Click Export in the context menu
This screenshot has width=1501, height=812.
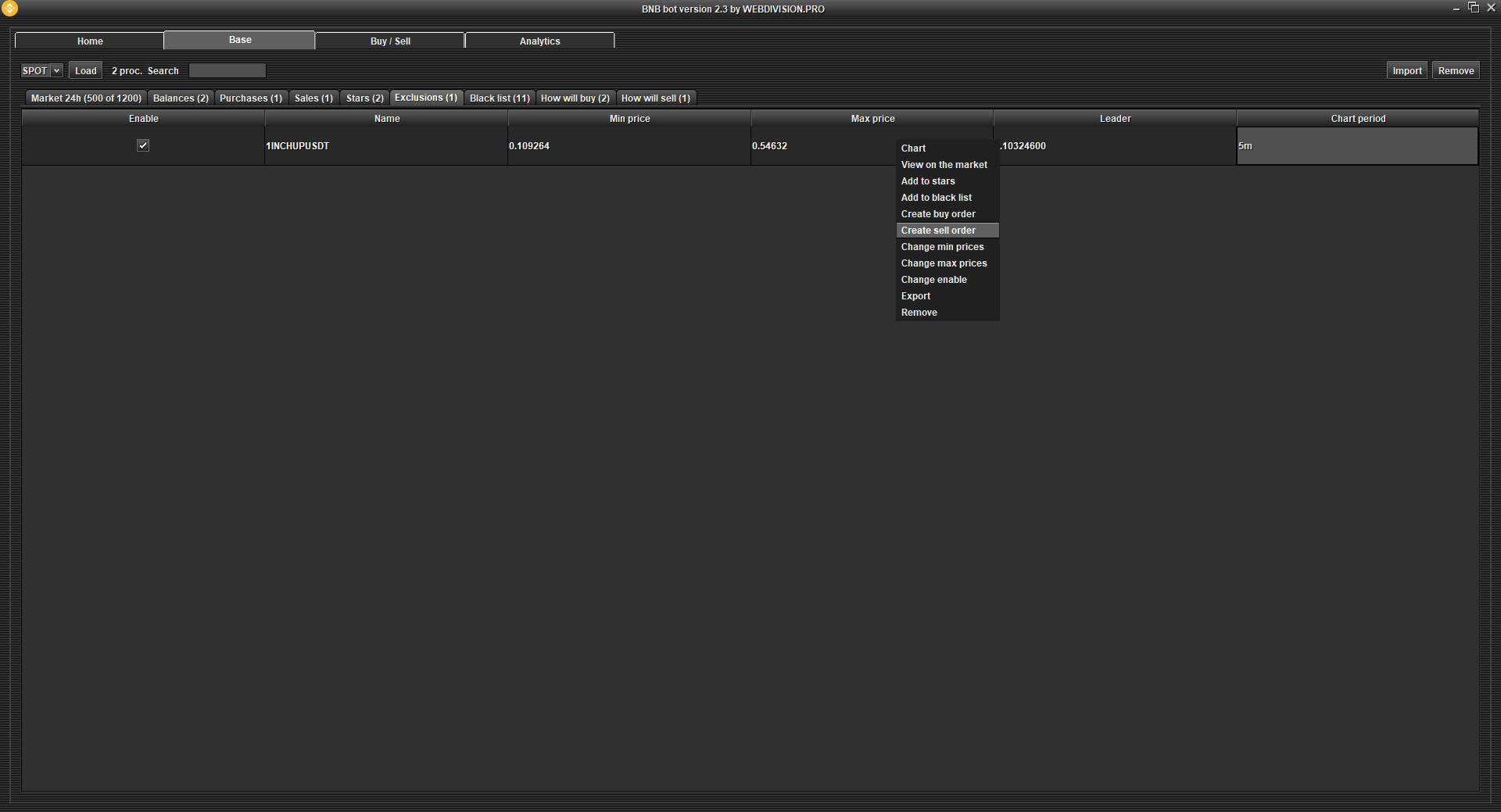[915, 296]
